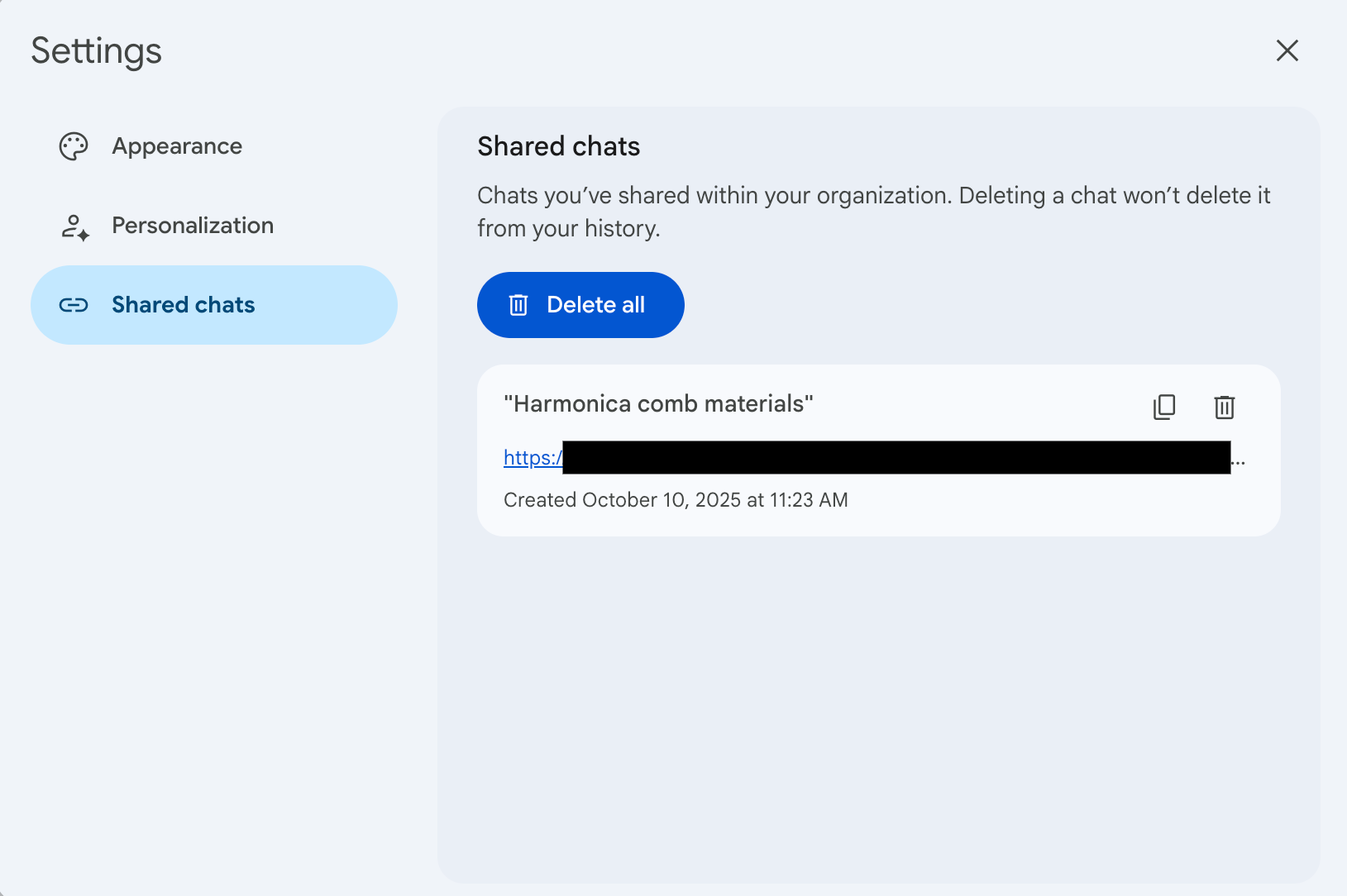Click the Shared chats panel heading
The height and width of the screenshot is (896, 1347).
(558, 146)
